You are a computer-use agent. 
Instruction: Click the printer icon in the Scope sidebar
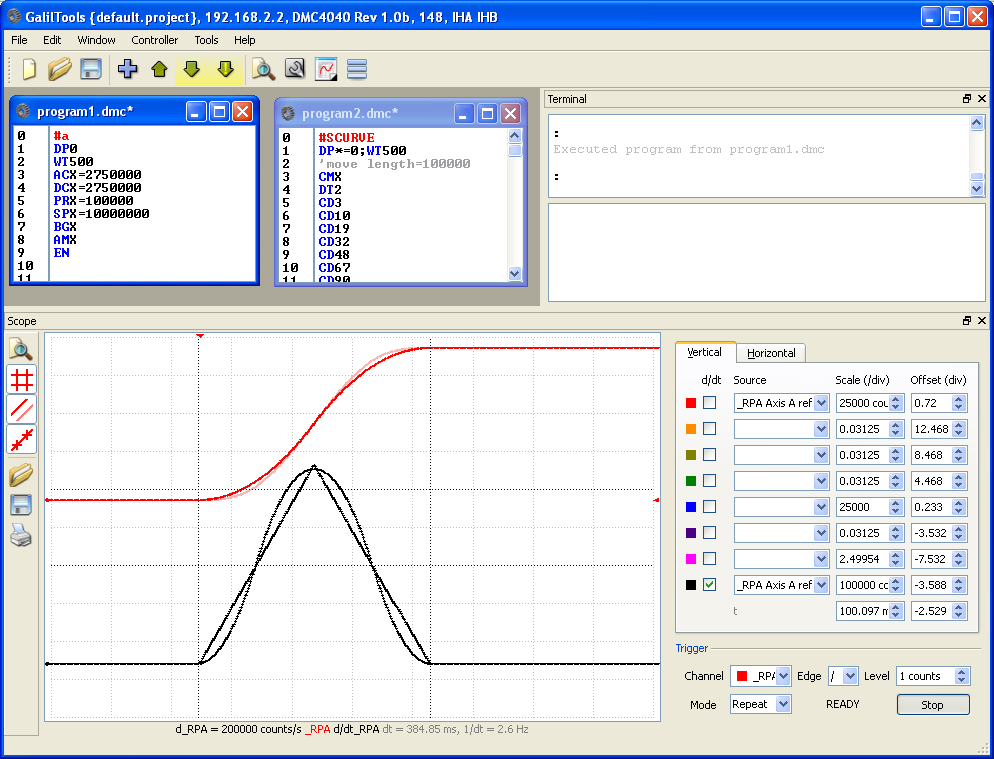(21, 537)
